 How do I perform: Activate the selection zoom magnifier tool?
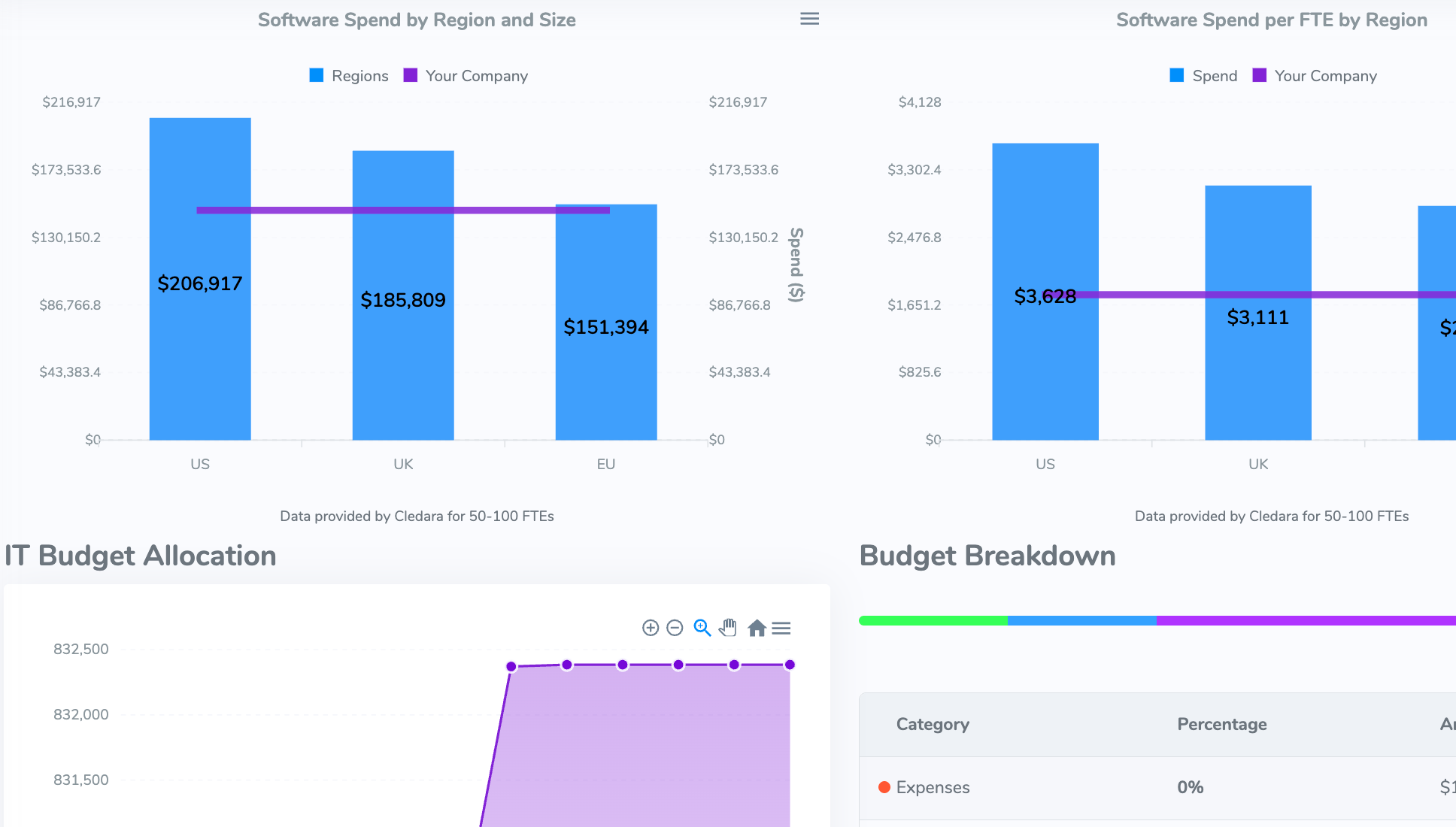tap(702, 627)
